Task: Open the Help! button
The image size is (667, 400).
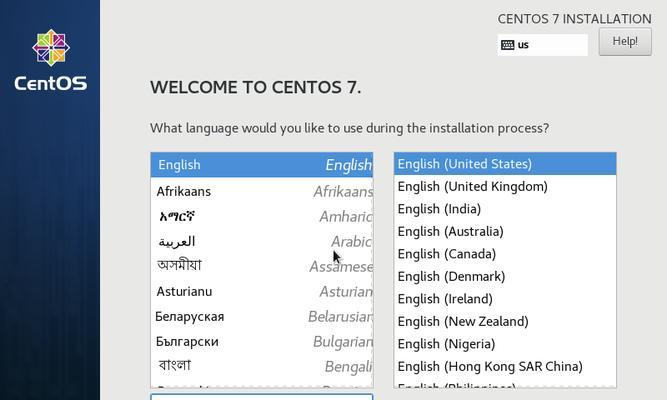Action: point(625,42)
